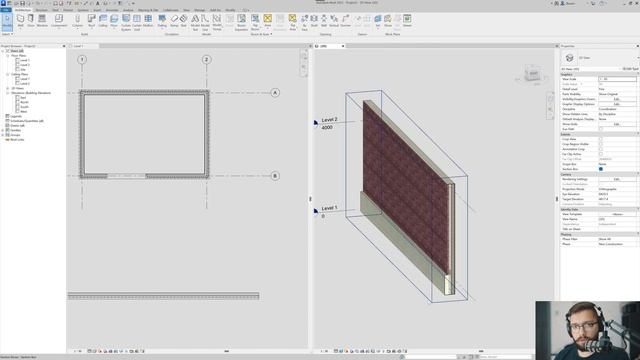Select the Area tool
The height and width of the screenshot is (360, 640).
pos(267,21)
